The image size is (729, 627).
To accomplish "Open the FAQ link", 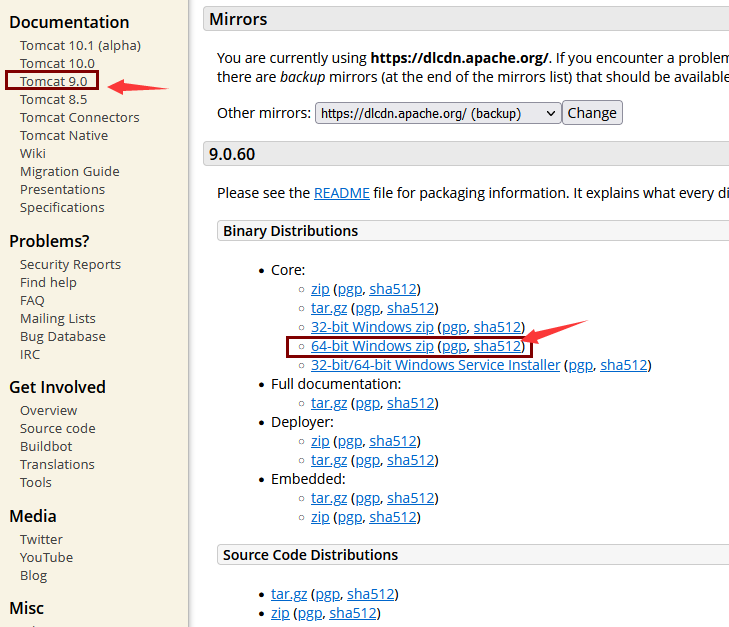I will 32,301.
